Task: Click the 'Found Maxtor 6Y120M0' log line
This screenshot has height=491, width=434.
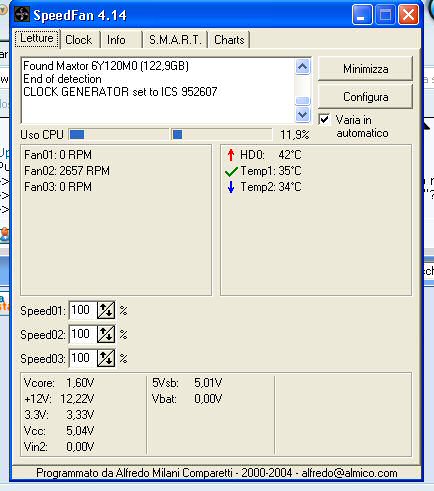Action: point(106,66)
